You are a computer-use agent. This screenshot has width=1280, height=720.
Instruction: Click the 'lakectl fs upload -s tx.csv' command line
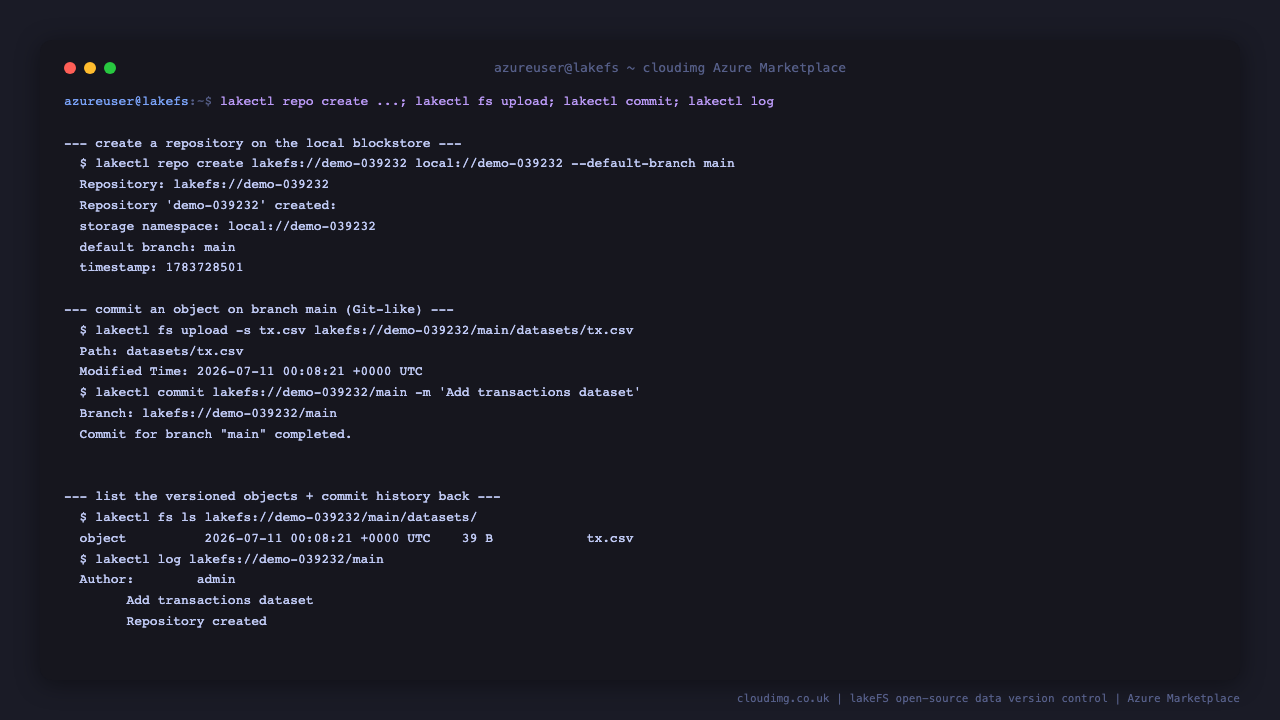[x=357, y=330]
